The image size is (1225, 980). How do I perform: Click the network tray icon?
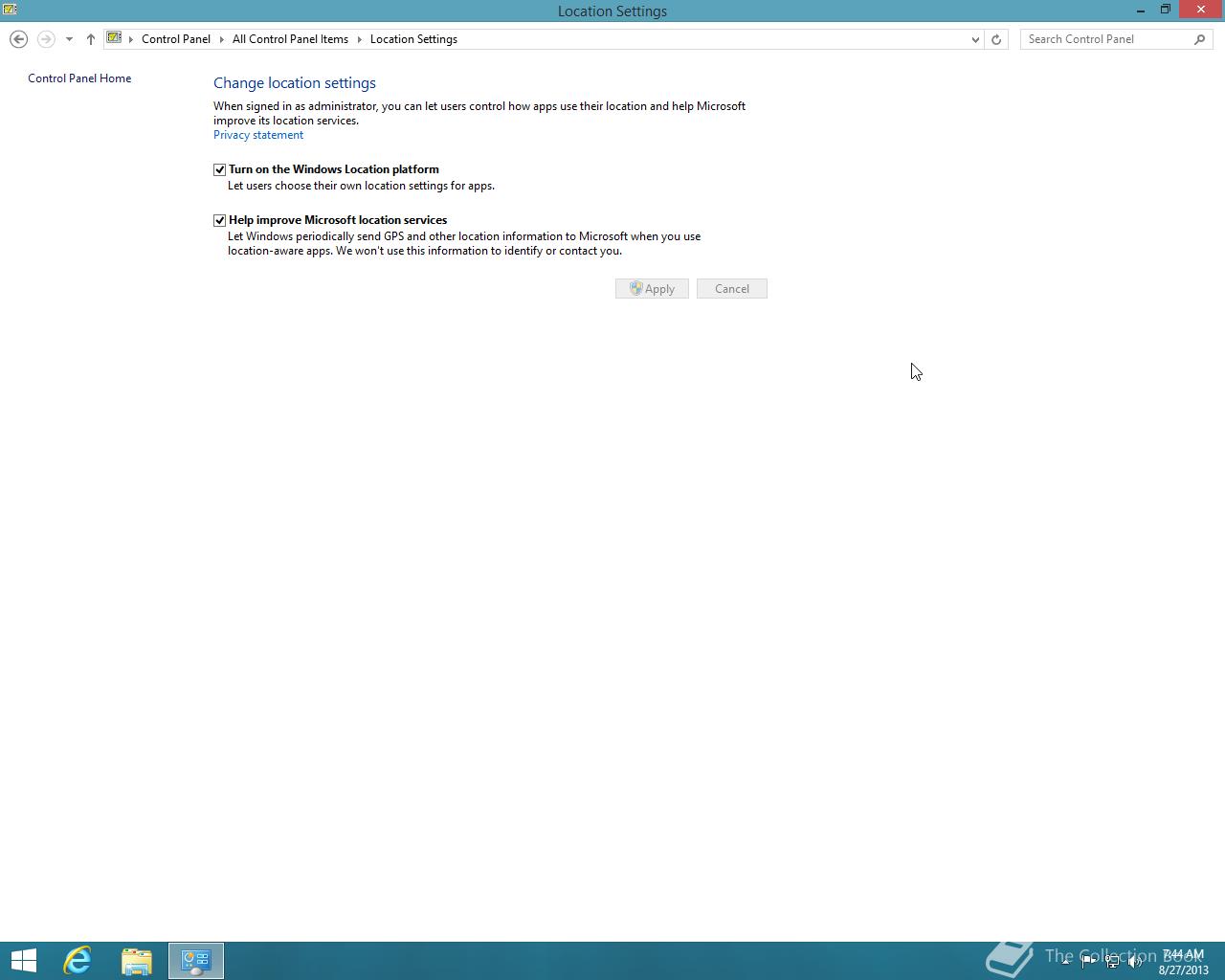coord(1112,962)
